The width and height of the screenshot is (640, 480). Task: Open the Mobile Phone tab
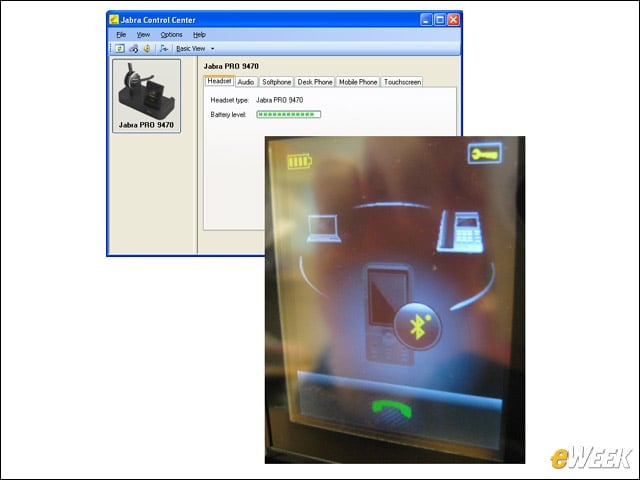(x=358, y=82)
